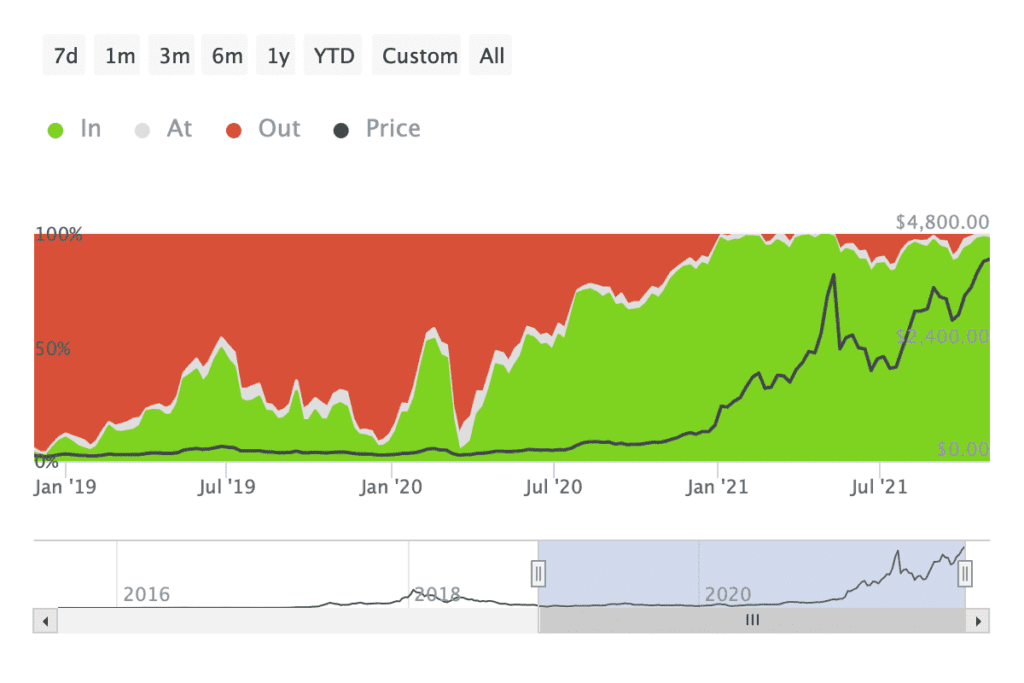Select the YTD range option
This screenshot has height=683, width=1024.
[334, 56]
